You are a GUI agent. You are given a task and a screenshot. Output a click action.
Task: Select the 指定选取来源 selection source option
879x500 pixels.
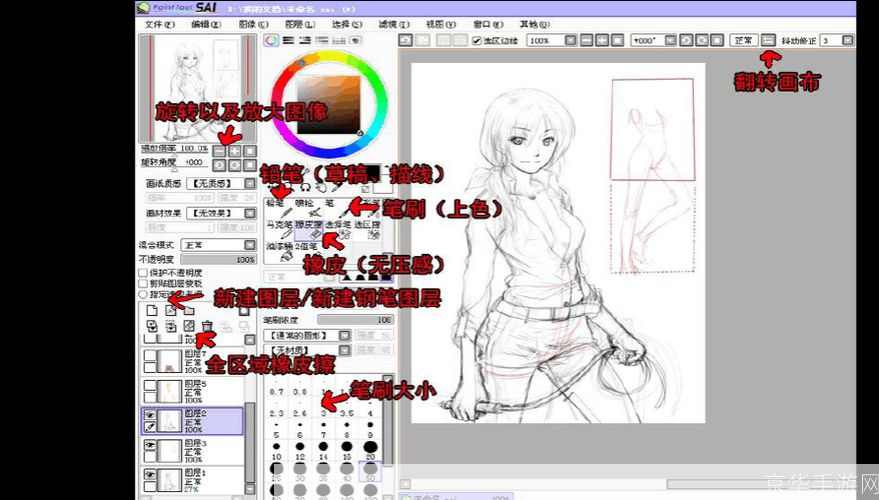pyautogui.click(x=143, y=294)
